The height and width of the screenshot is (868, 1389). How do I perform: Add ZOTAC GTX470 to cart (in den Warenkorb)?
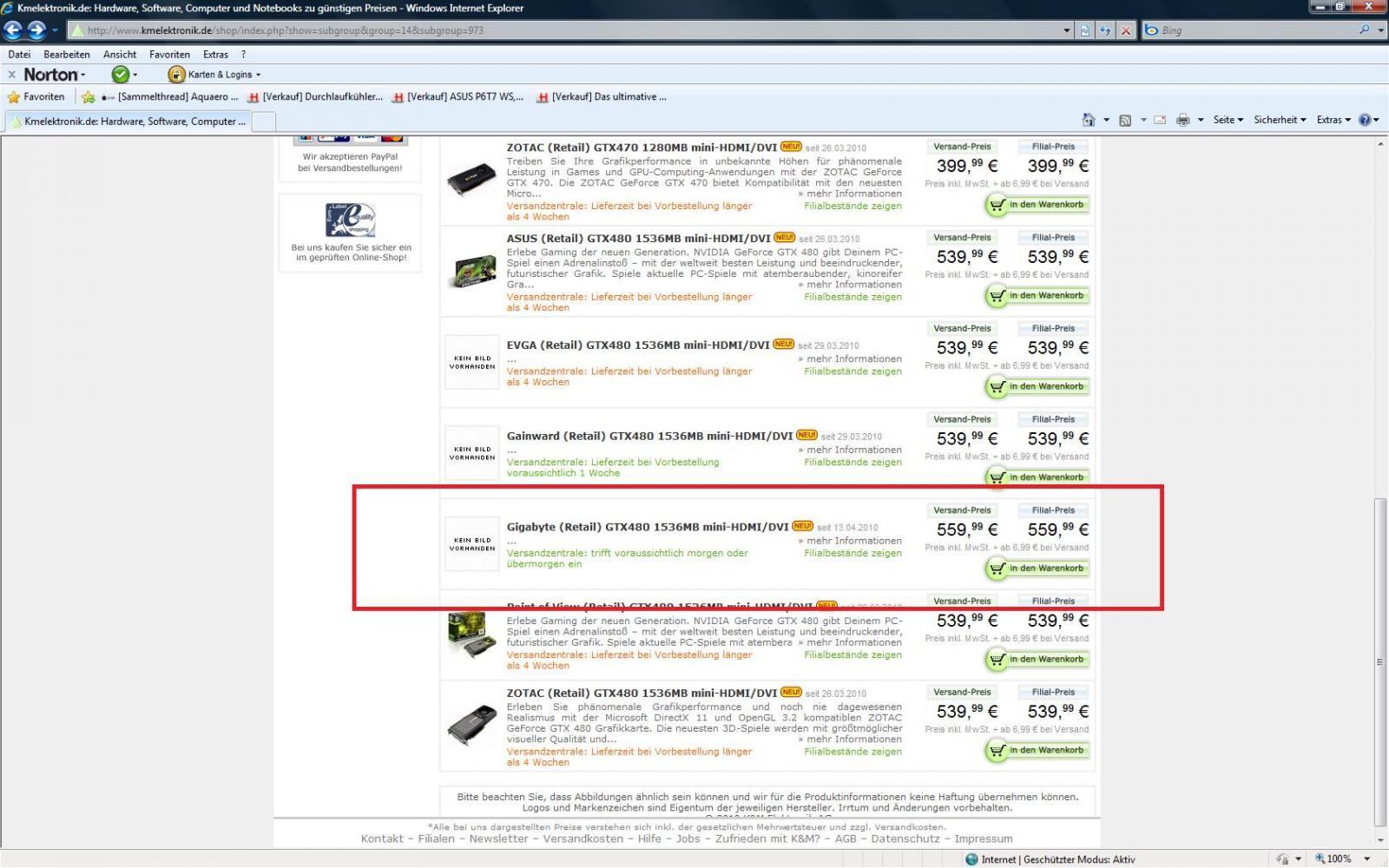click(1037, 205)
